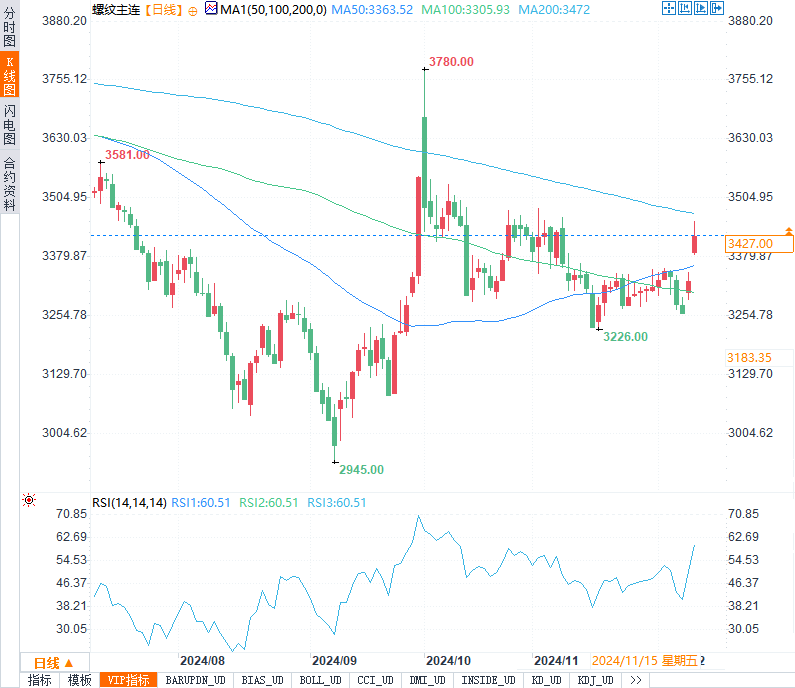Click the 螺纹主连 contract name
The image size is (795, 688).
pos(116,10)
